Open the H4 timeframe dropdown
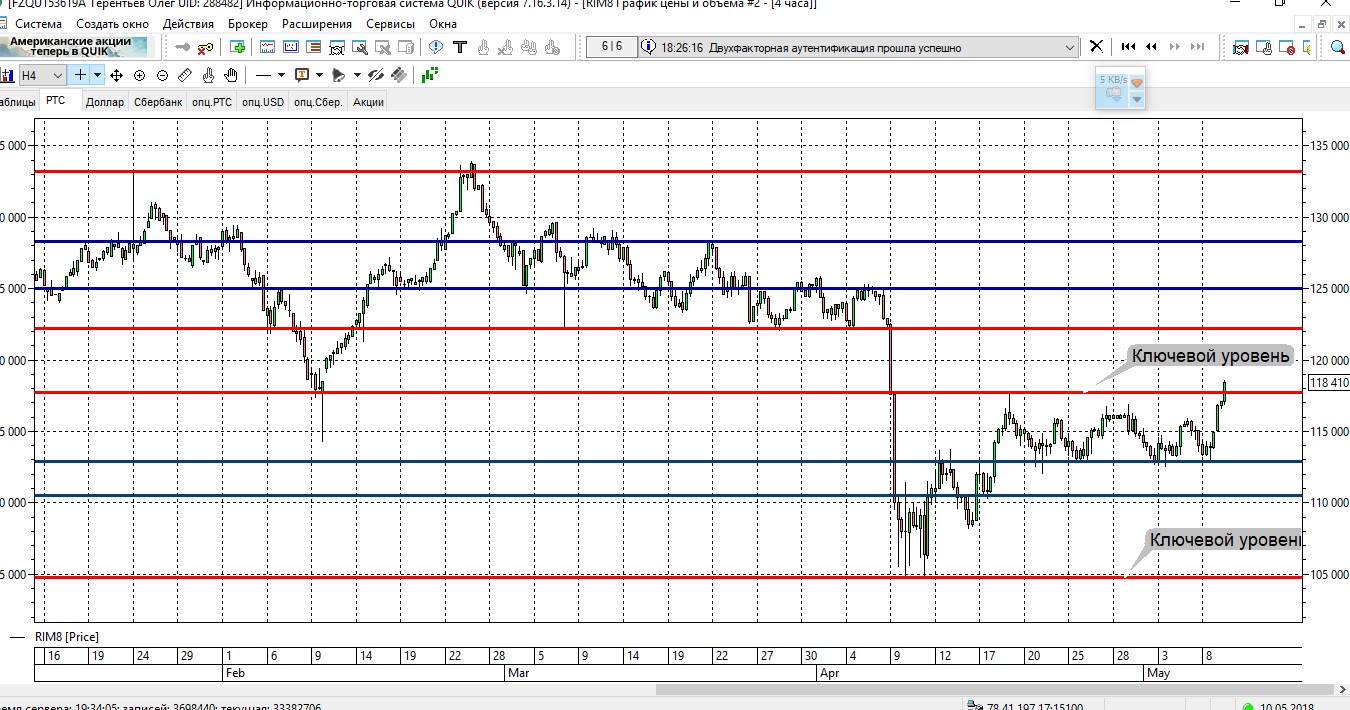Viewport: 1350px width, 710px height. [x=57, y=75]
